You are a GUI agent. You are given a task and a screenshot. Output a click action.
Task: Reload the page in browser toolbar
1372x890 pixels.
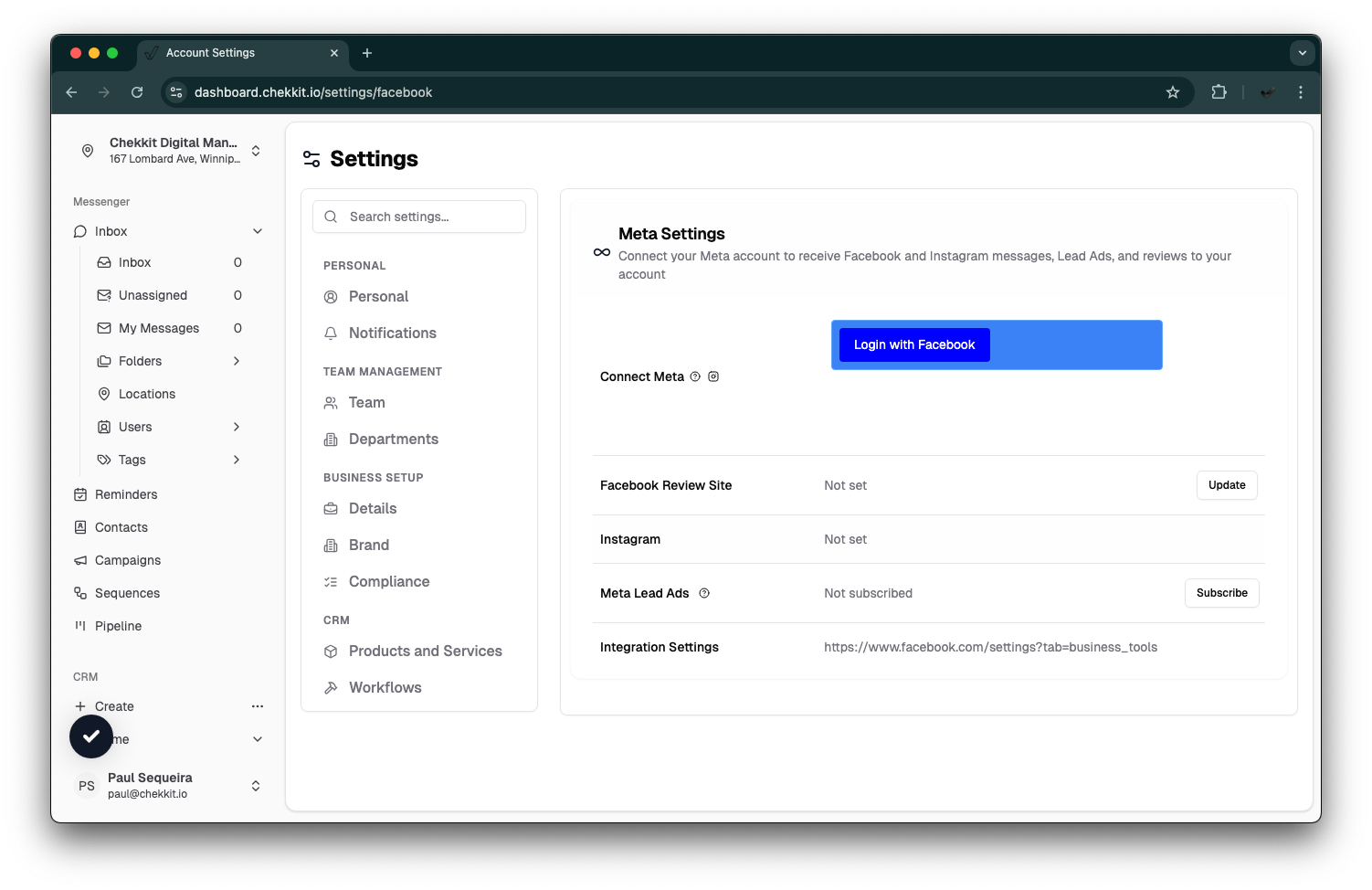coord(137,92)
